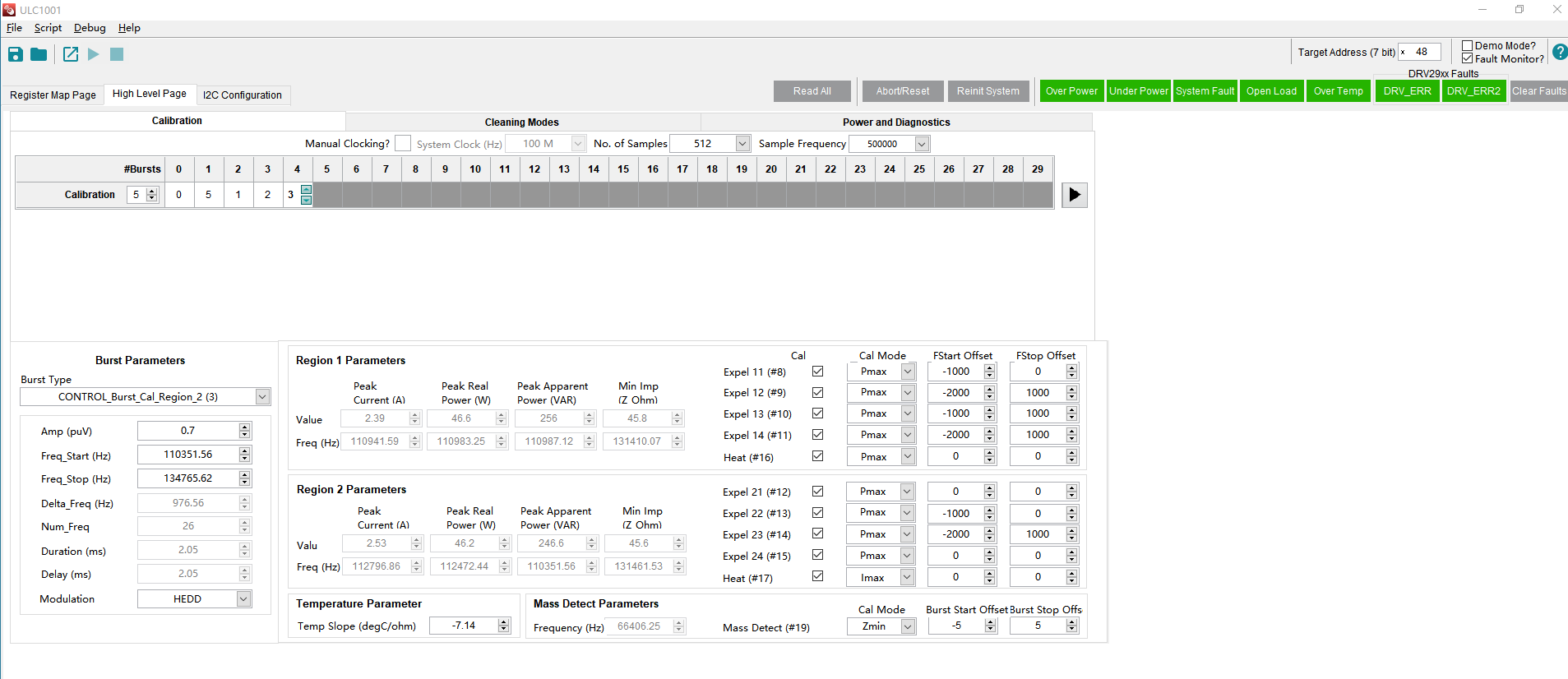Click the Freq_Start (Hz) value field
The height and width of the screenshot is (679, 1568).
pyautogui.click(x=188, y=455)
